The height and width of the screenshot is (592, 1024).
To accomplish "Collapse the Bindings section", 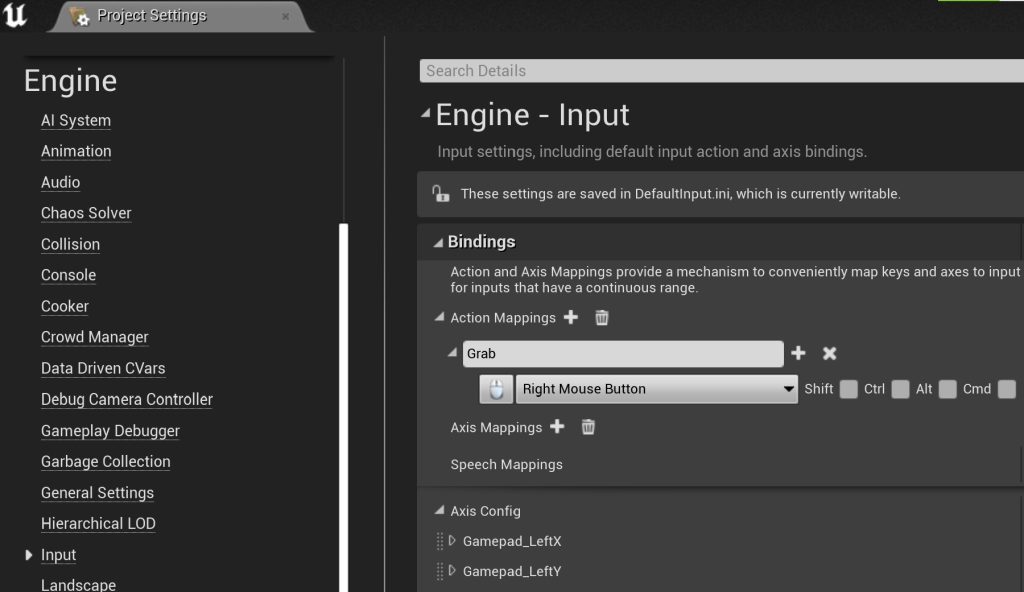I will pyautogui.click(x=438, y=242).
